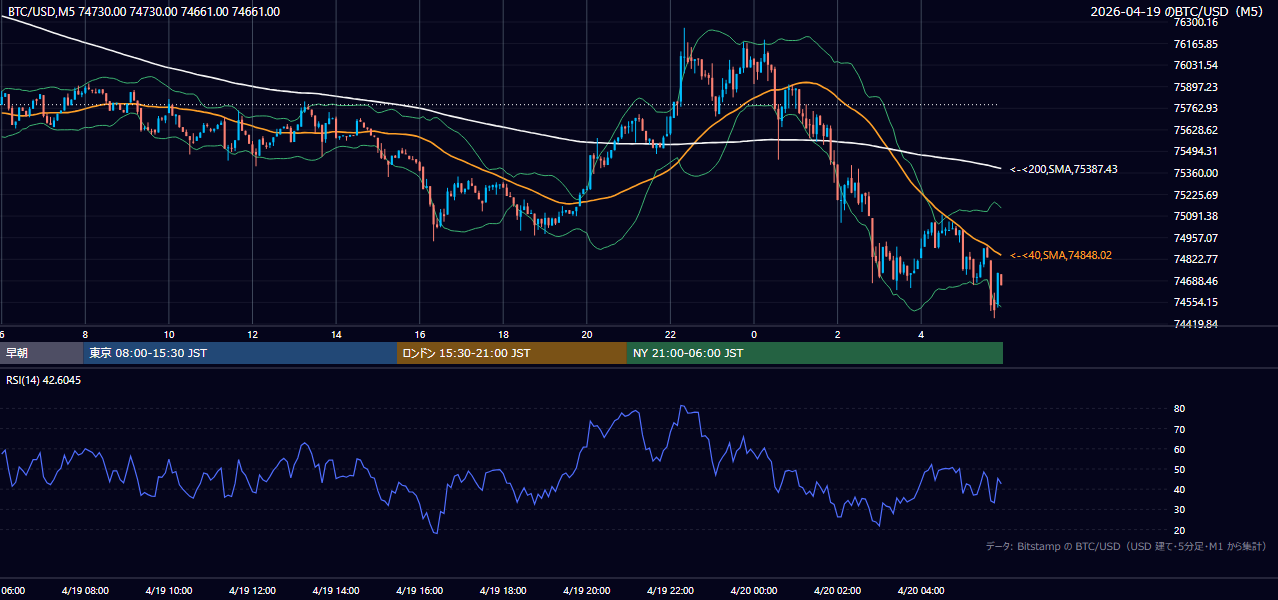The width and height of the screenshot is (1278, 600).
Task: Click the RSI(14) 42.6045 indicator label
Action: coord(44,380)
